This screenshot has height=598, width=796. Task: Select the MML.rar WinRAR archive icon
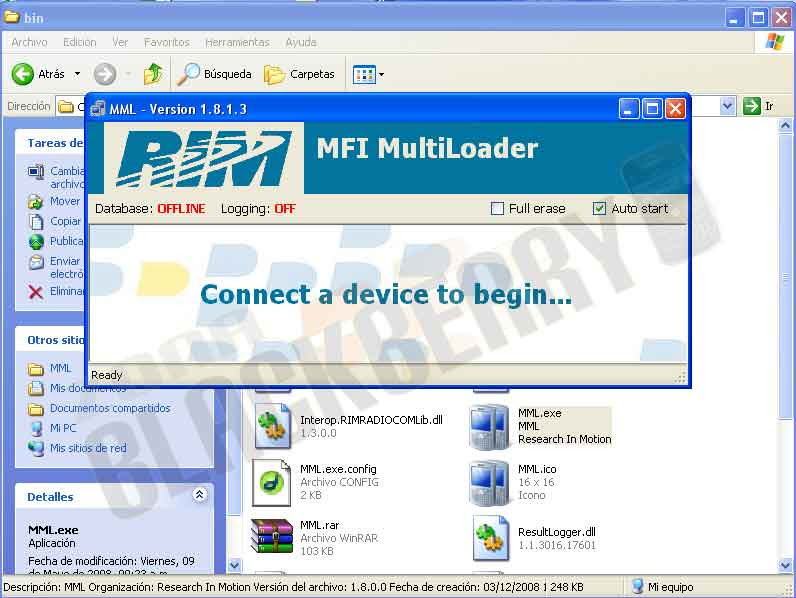[x=272, y=536]
